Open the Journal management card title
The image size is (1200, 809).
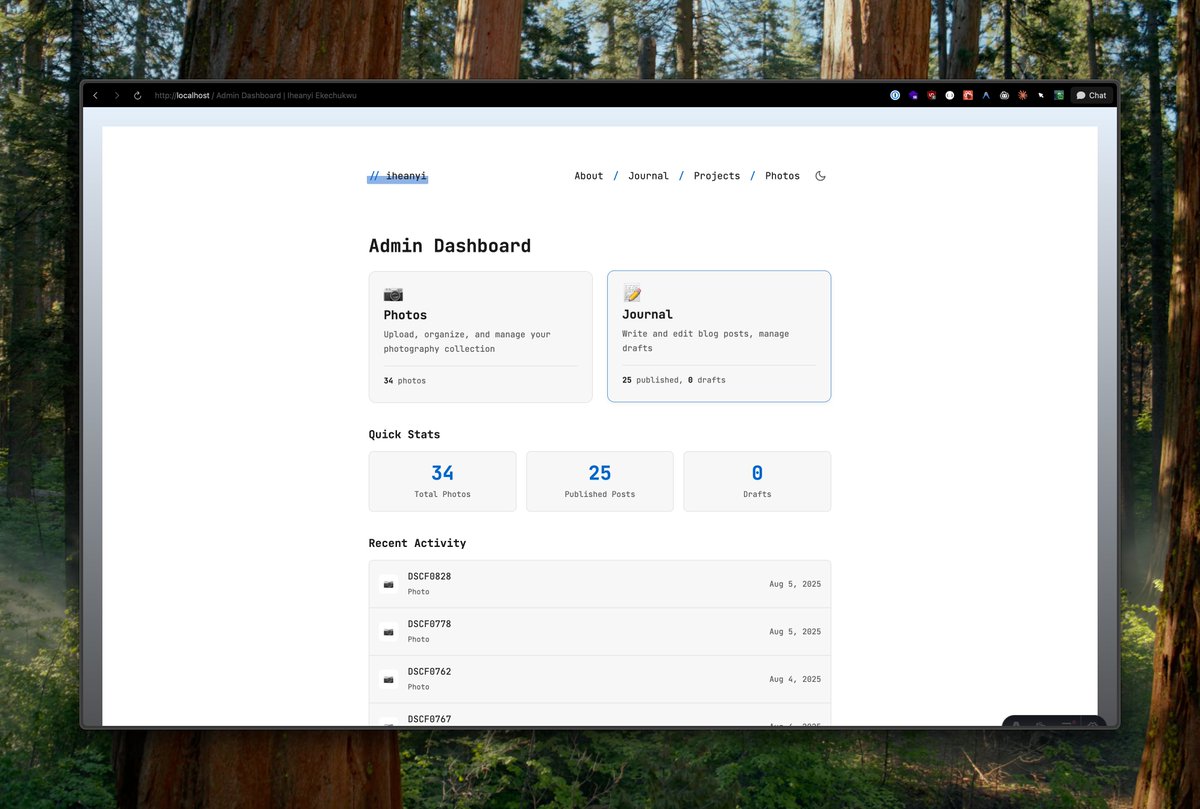(647, 314)
